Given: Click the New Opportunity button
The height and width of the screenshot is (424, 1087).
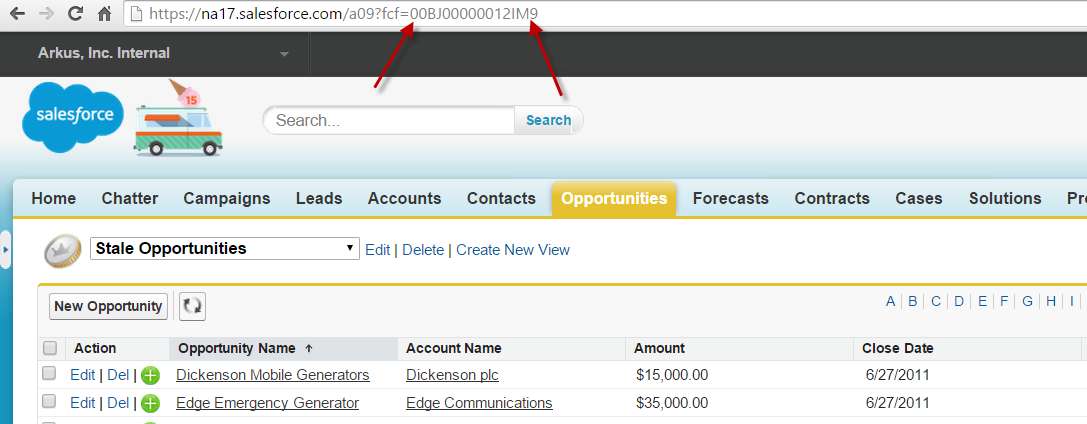Looking at the screenshot, I should [108, 307].
